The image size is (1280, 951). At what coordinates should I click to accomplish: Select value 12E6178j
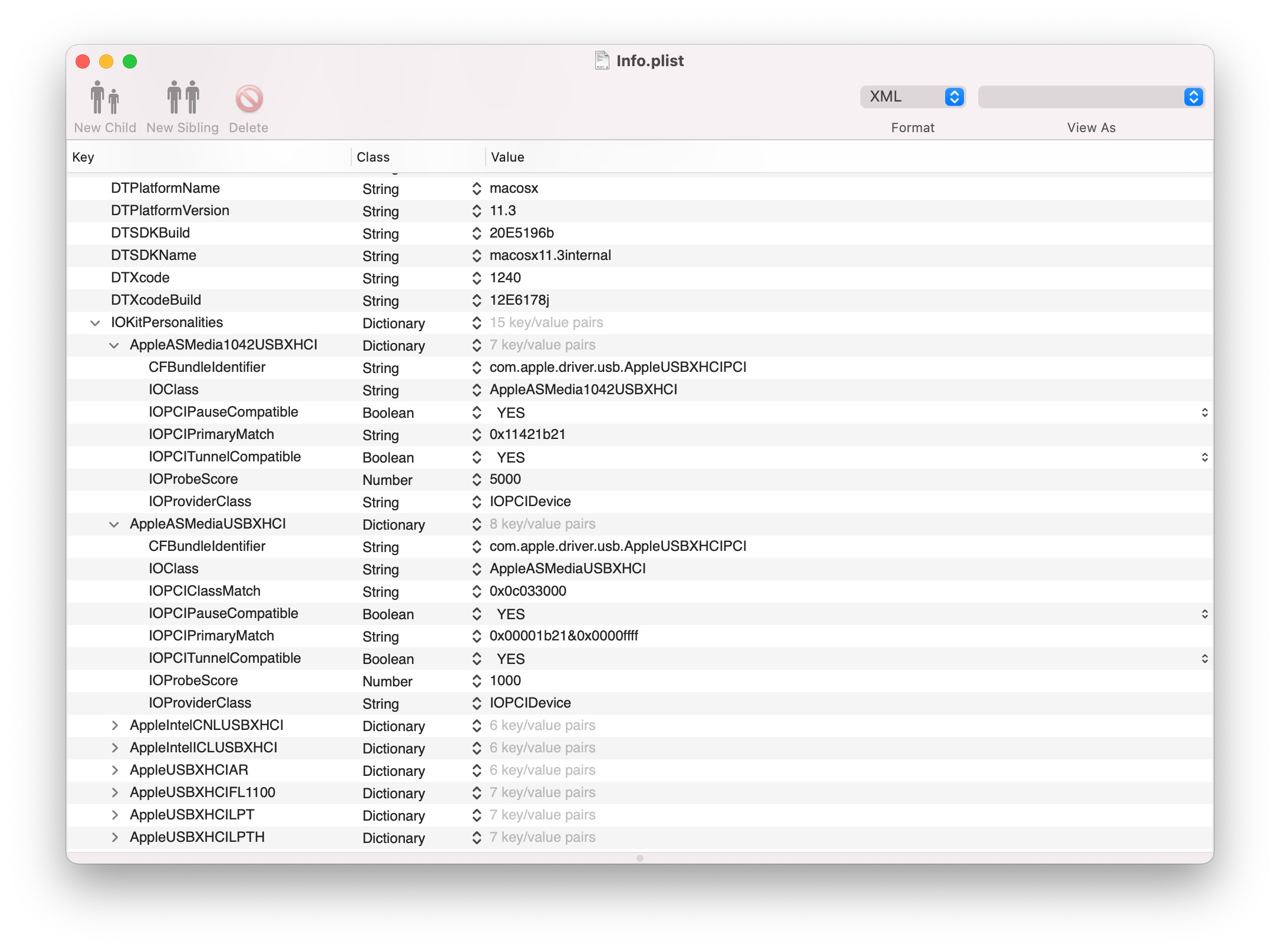point(519,300)
